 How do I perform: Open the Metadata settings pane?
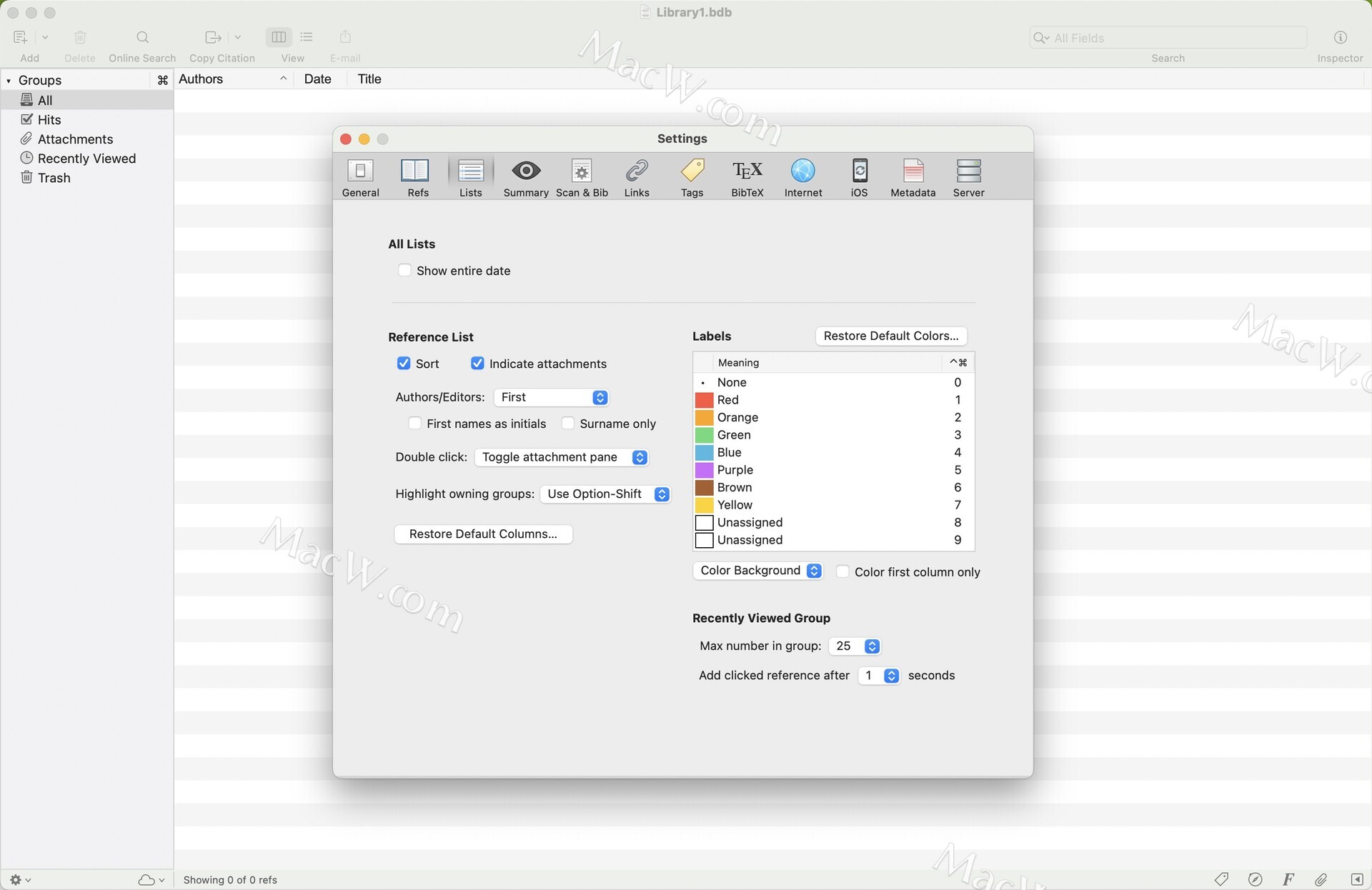(x=913, y=177)
